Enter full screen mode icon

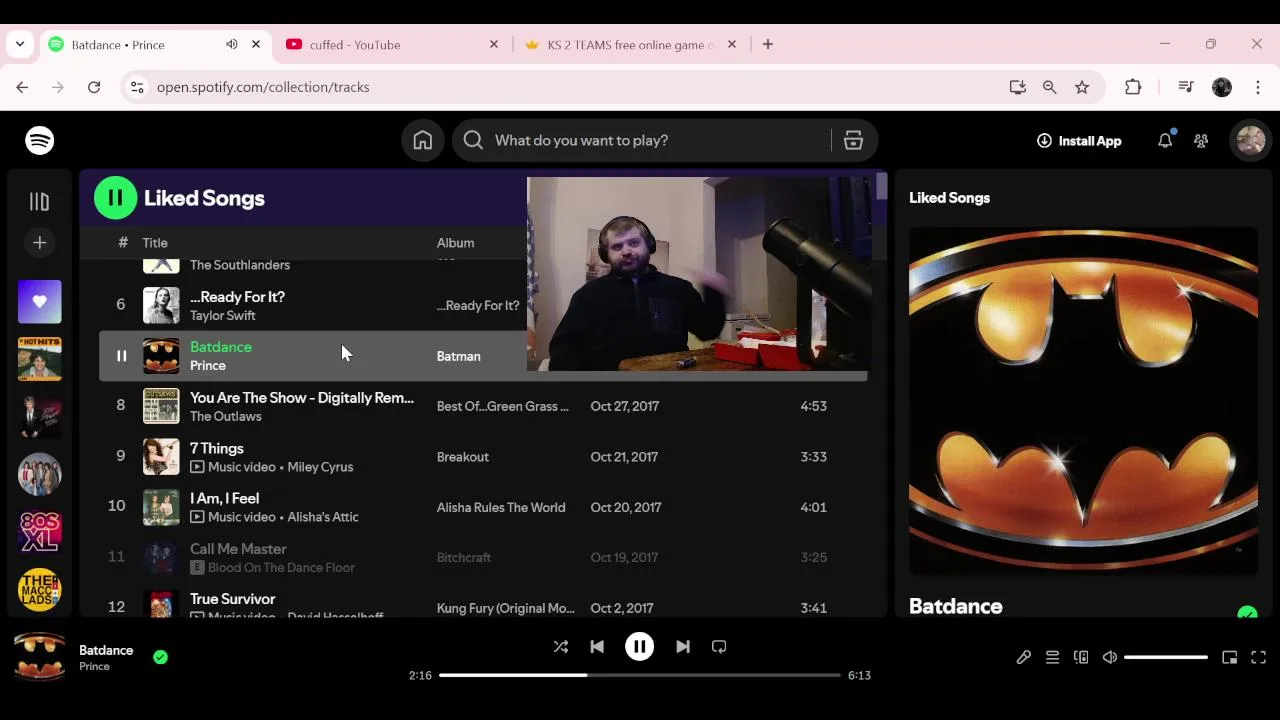[1259, 657]
